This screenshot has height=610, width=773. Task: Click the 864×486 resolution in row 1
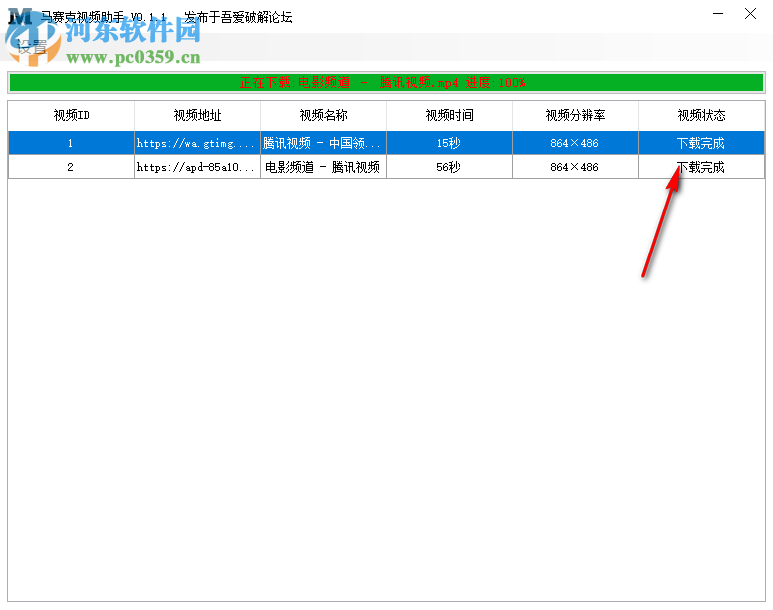coord(575,143)
